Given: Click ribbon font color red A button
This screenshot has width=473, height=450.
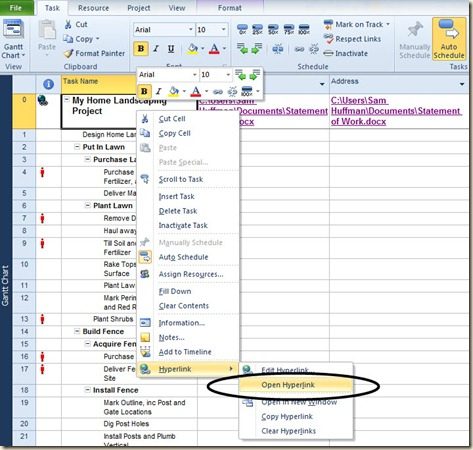Looking at the screenshot, I should [x=214, y=49].
